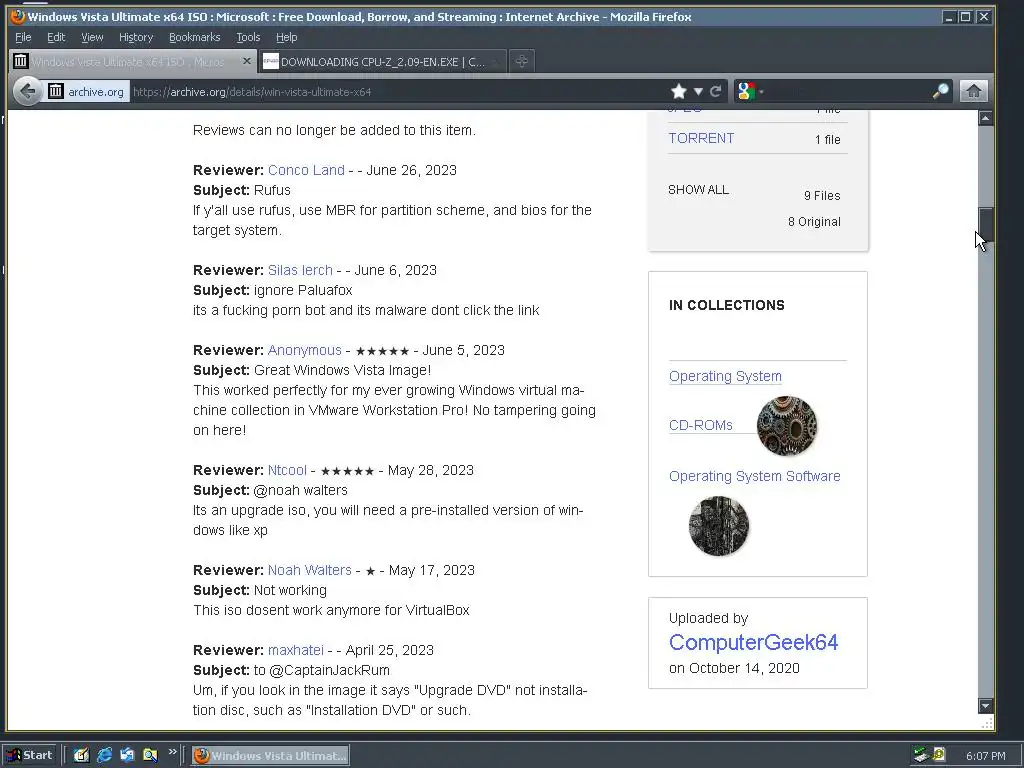Open a new tab with the plus button
Image resolution: width=1024 pixels, height=768 pixels.
tap(521, 61)
